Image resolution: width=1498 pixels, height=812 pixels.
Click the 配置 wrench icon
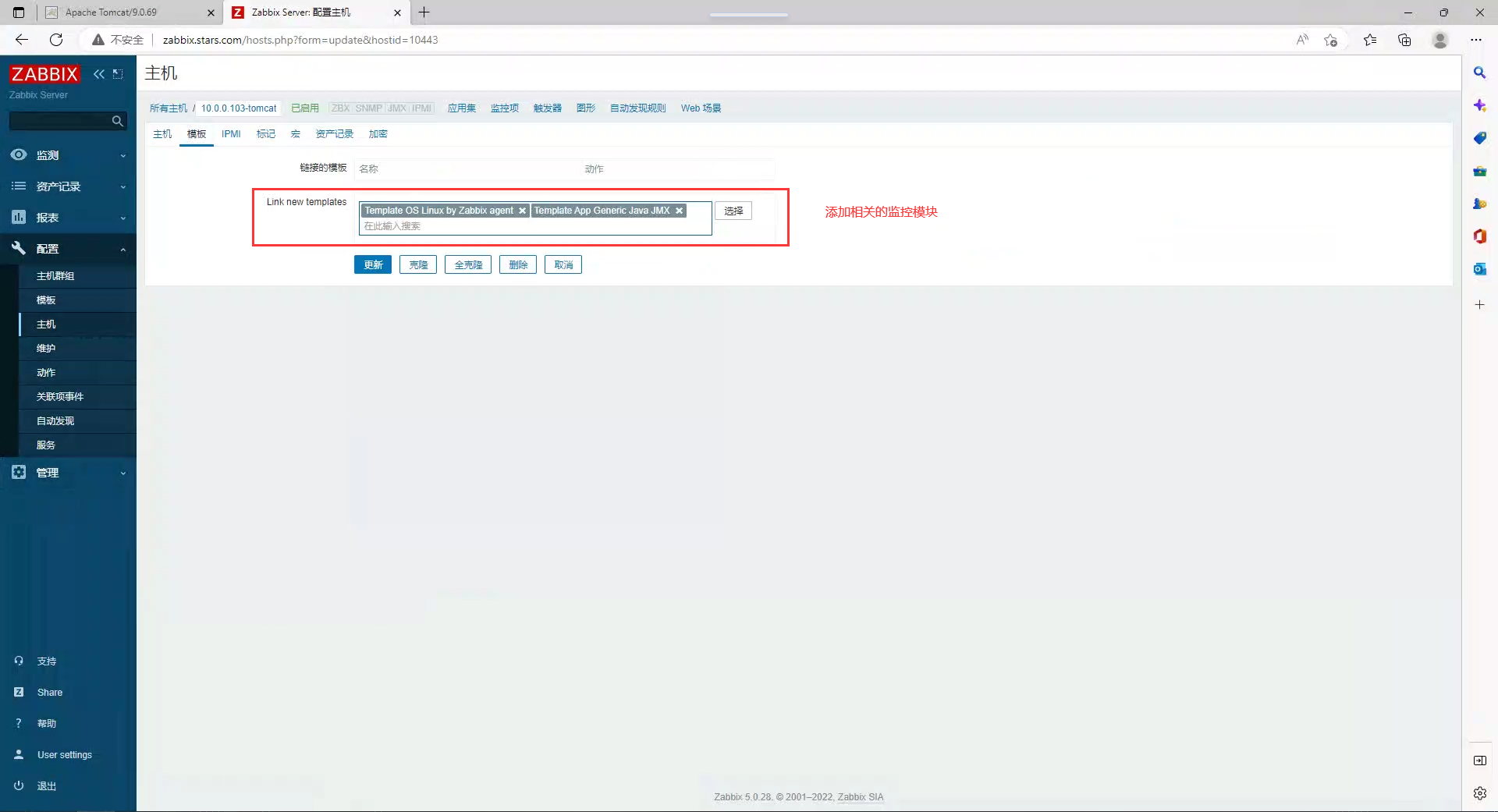coord(19,248)
